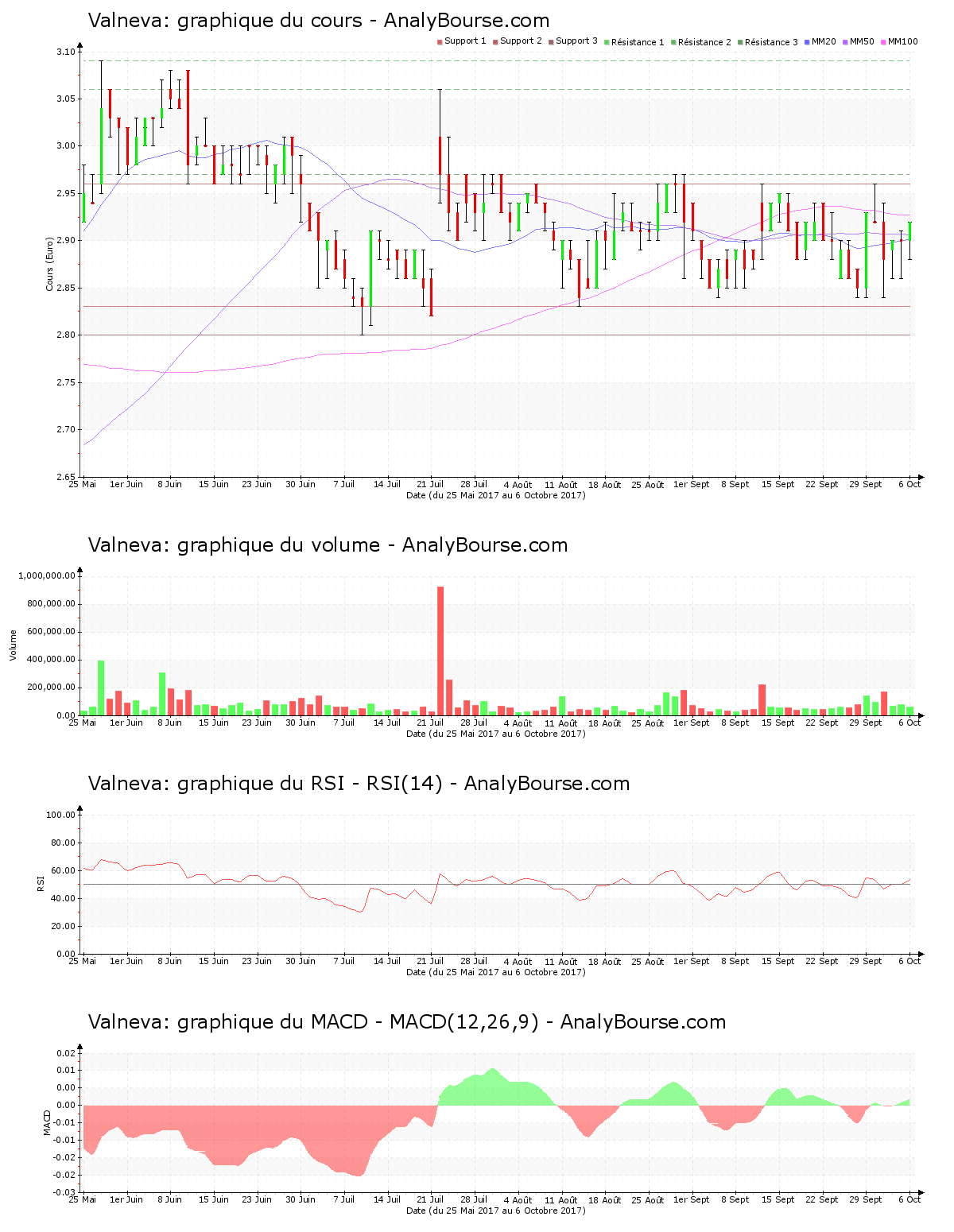Click the 0.02 MACD axis value
Image resolution: width=954 pixels, height=1232 pixels.
tap(67, 1052)
